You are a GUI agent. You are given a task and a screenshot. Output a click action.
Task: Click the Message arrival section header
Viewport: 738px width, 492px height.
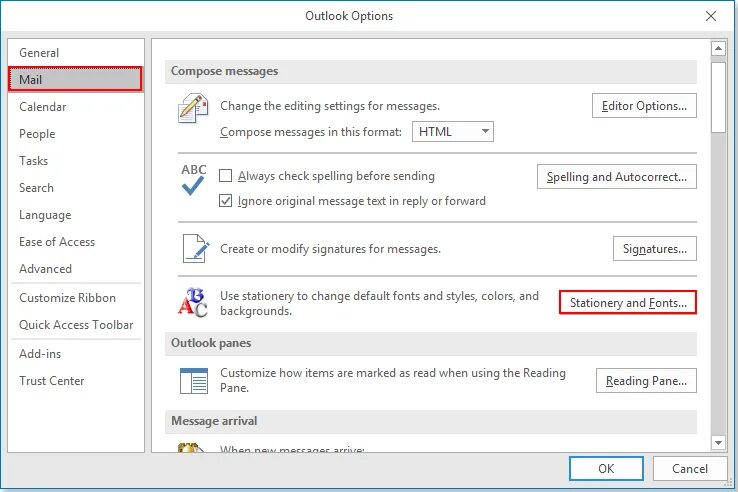pos(431,421)
